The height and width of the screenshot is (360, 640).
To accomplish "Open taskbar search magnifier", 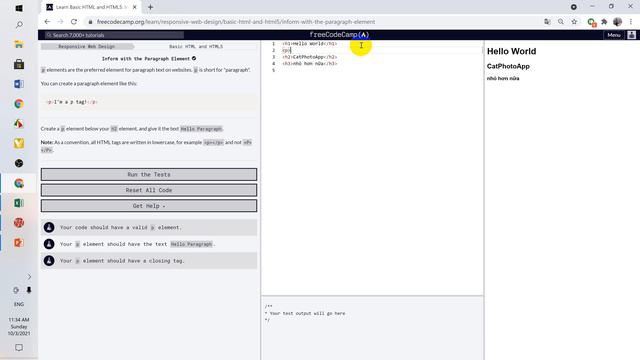I will point(19,25).
